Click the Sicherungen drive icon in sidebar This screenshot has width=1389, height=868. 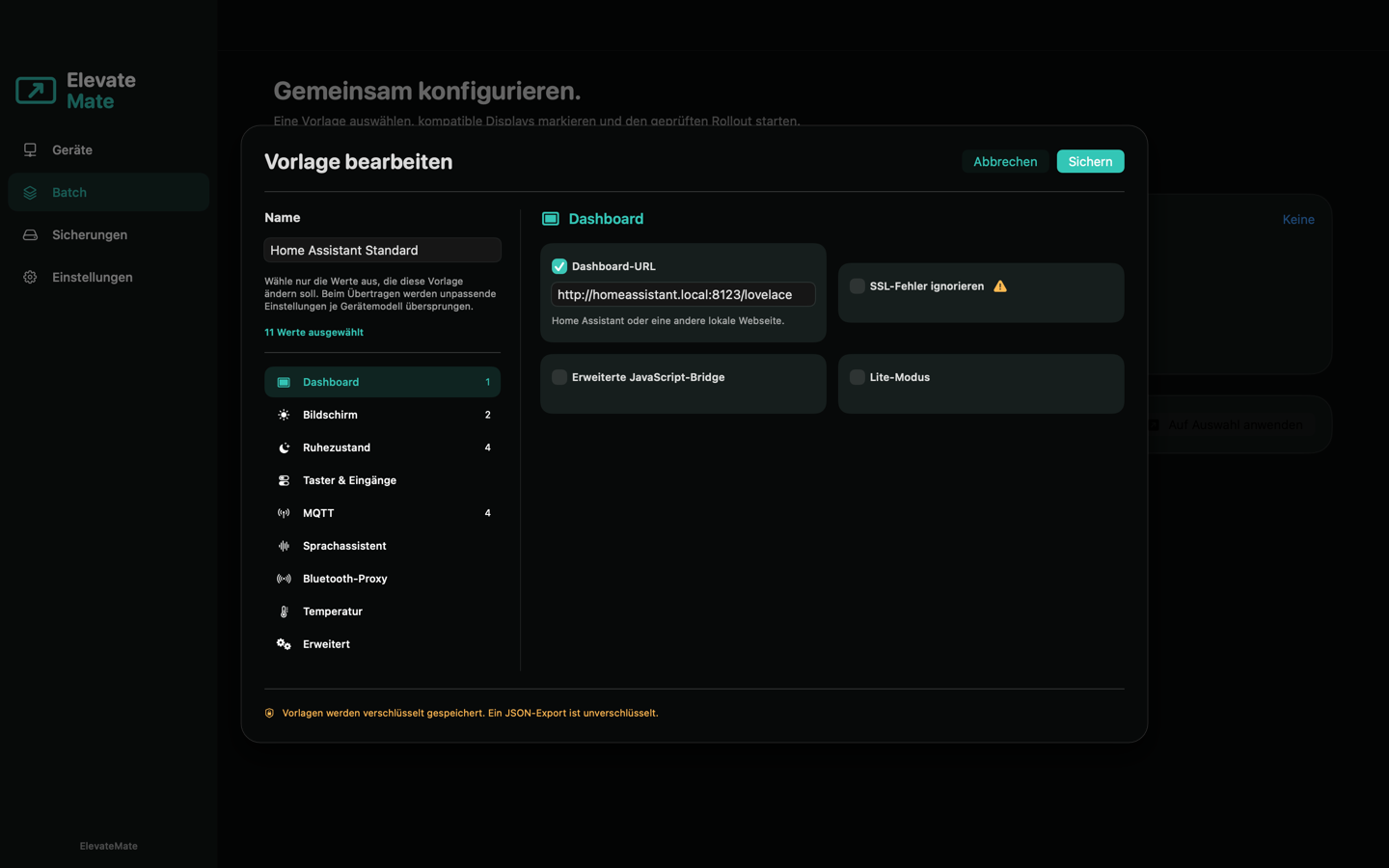(x=30, y=235)
